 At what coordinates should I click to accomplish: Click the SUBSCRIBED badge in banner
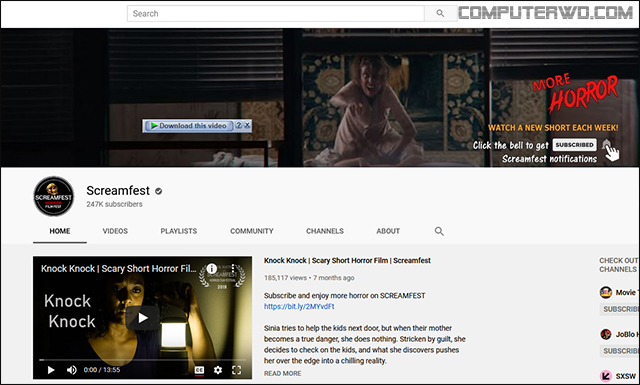574,145
